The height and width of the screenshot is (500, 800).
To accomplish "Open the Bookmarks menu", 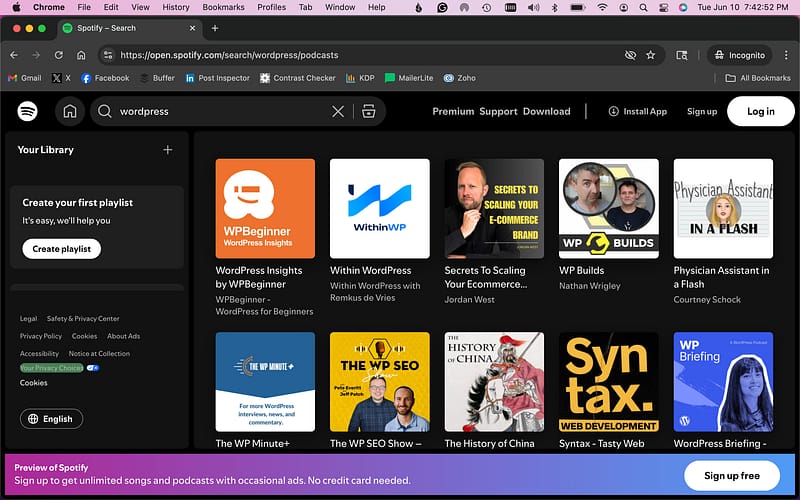I will coord(223,7).
